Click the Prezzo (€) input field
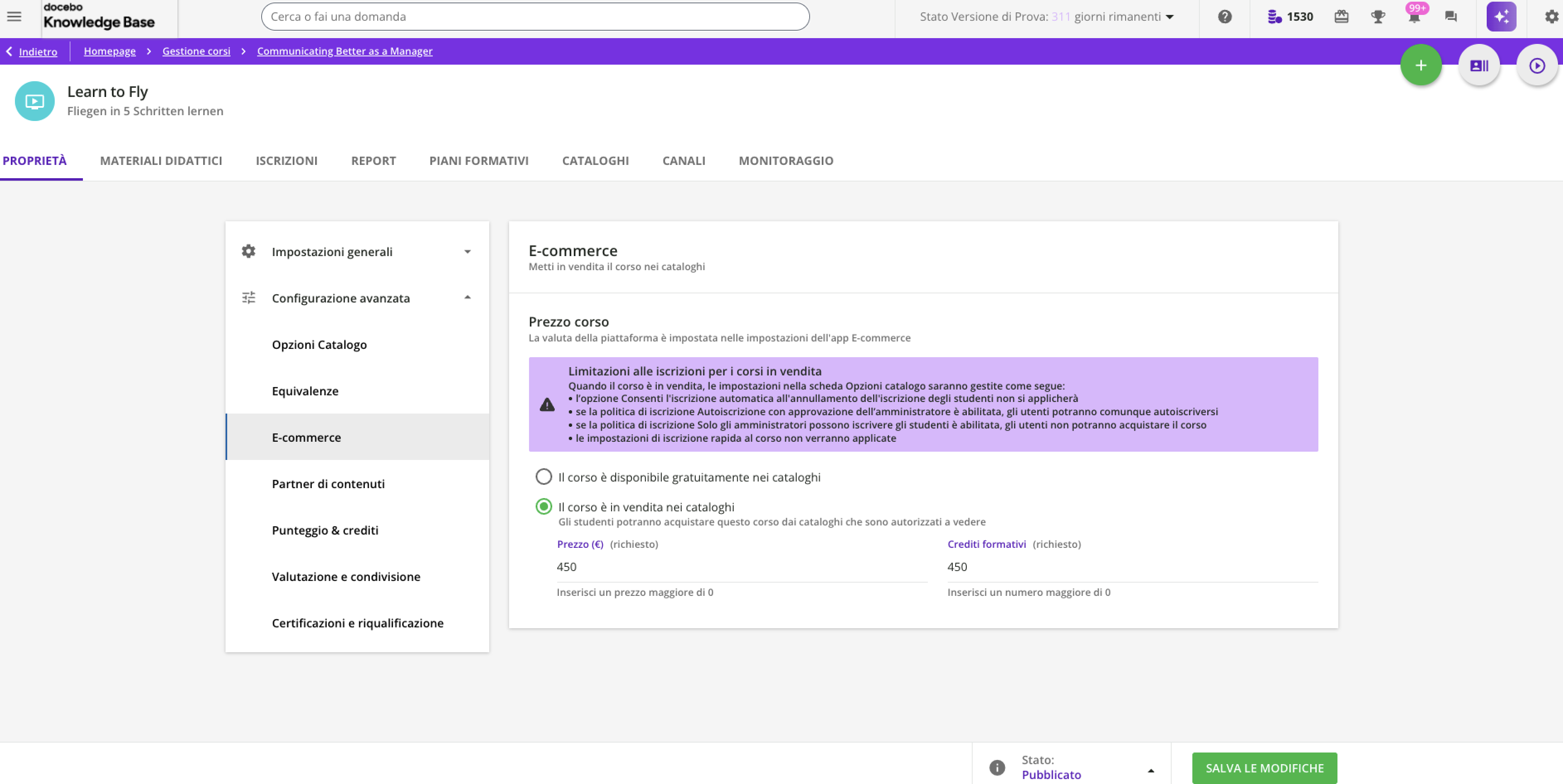This screenshot has height=784, width=1563. coord(741,567)
